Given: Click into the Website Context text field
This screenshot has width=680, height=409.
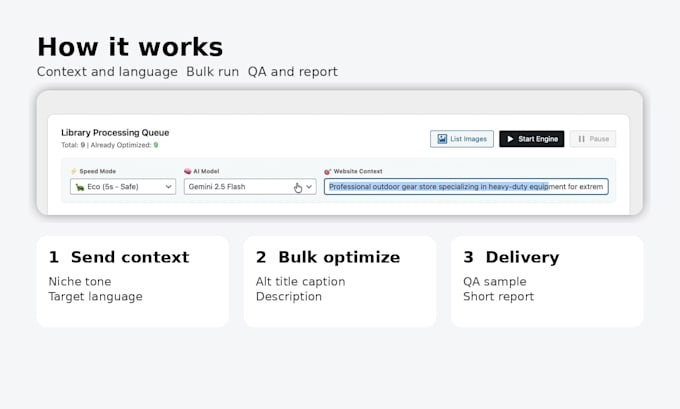Looking at the screenshot, I should click(466, 187).
